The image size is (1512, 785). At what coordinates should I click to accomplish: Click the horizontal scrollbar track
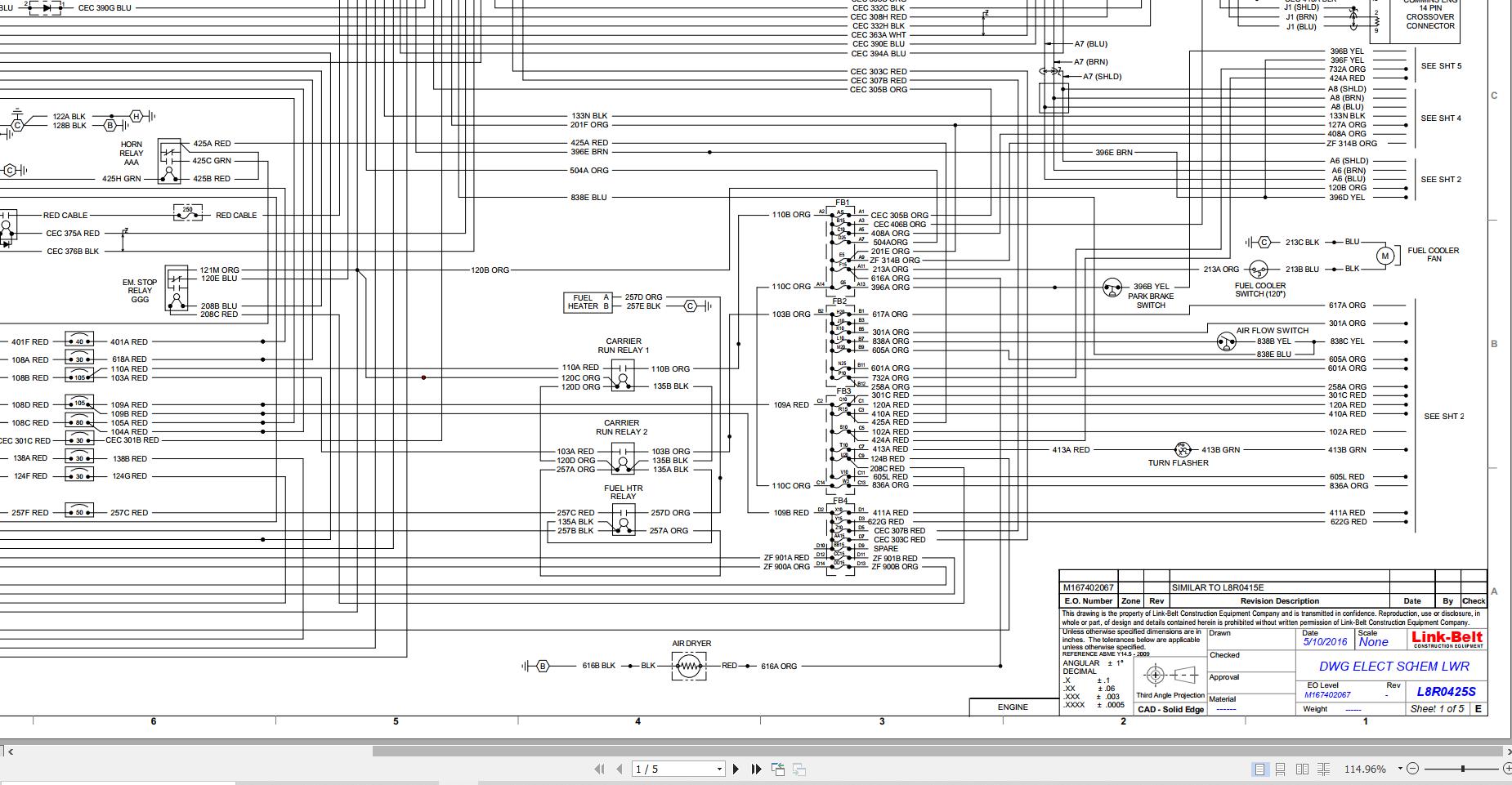(736, 752)
